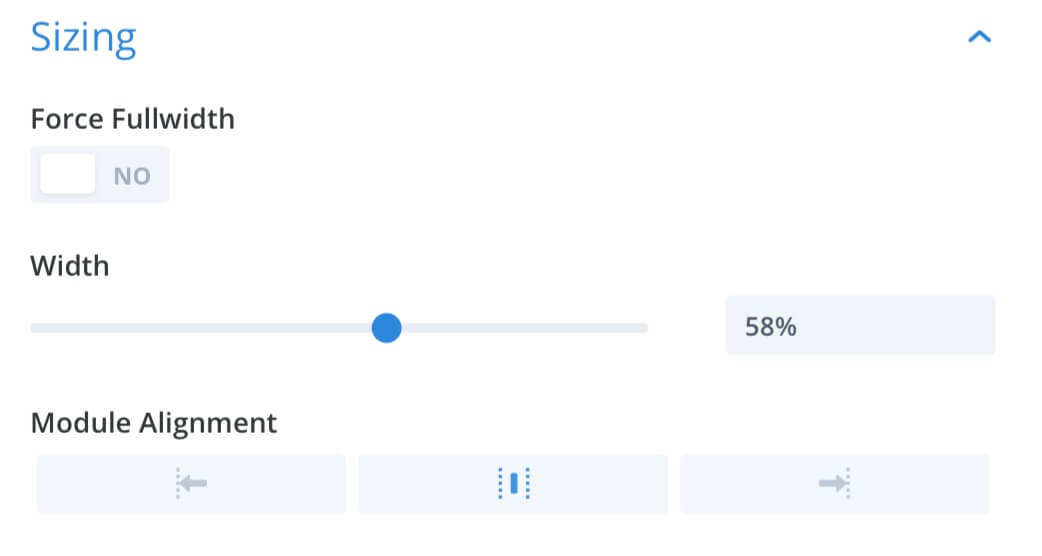Collapse Sizing section with chevron arrow
Screen dimensions: 1042x556
click(x=979, y=37)
